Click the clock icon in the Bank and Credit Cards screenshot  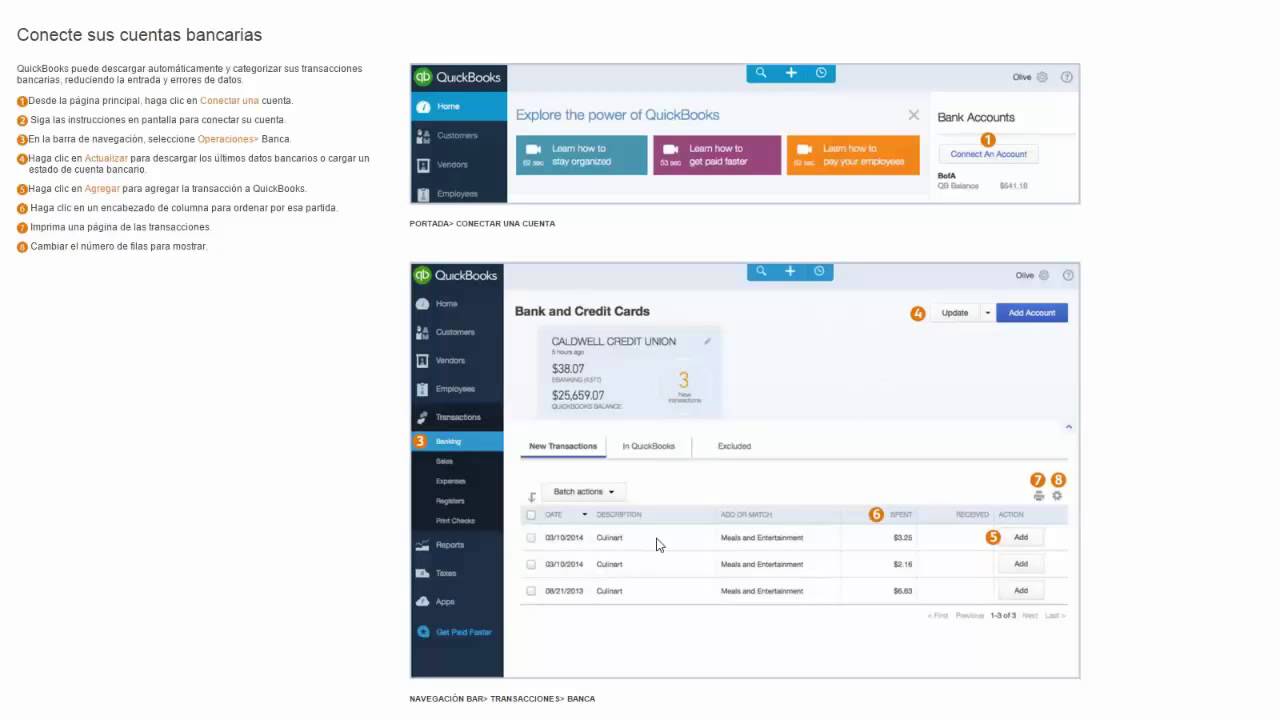[819, 271]
